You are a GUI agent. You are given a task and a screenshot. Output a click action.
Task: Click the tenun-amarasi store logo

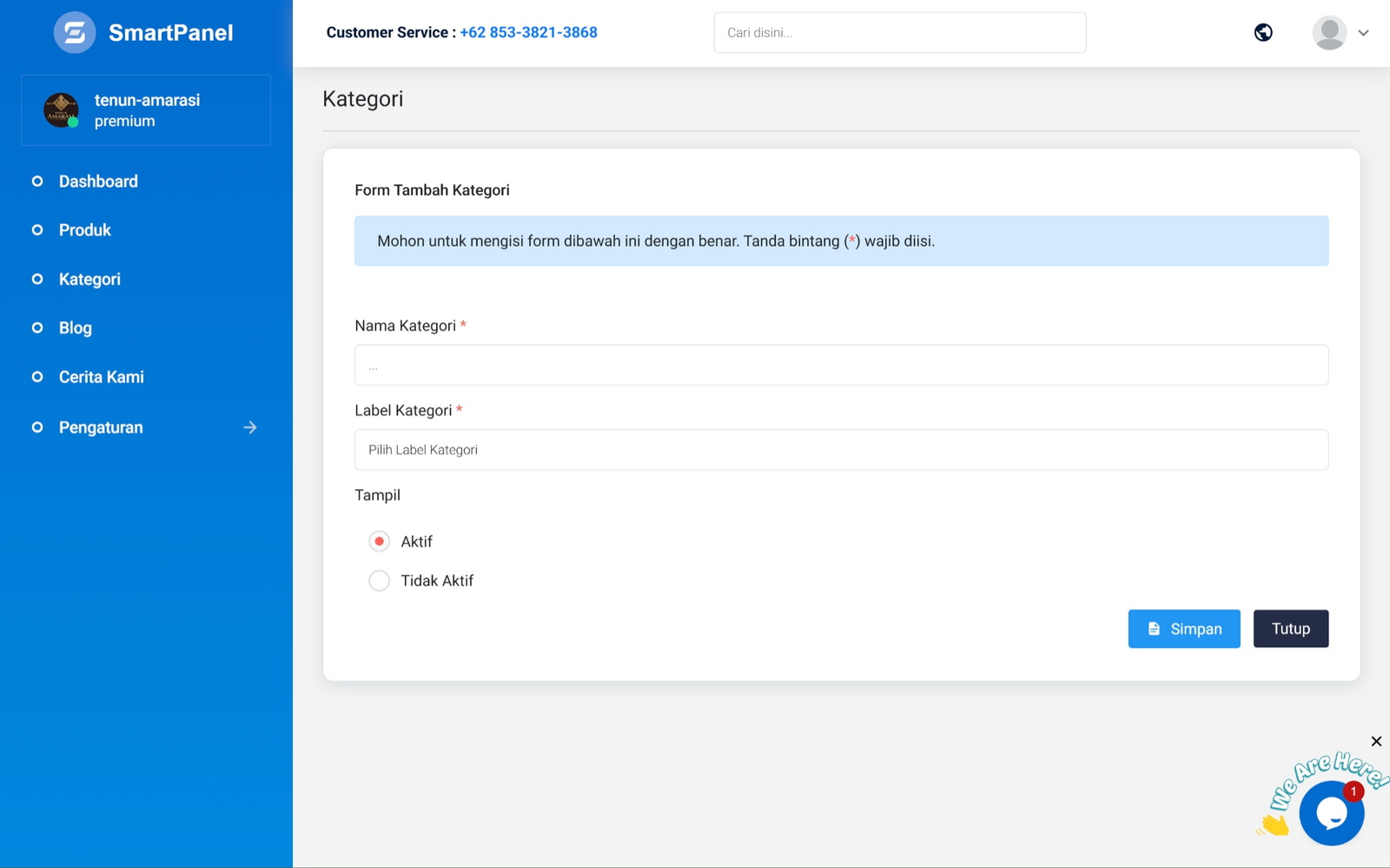coord(61,110)
